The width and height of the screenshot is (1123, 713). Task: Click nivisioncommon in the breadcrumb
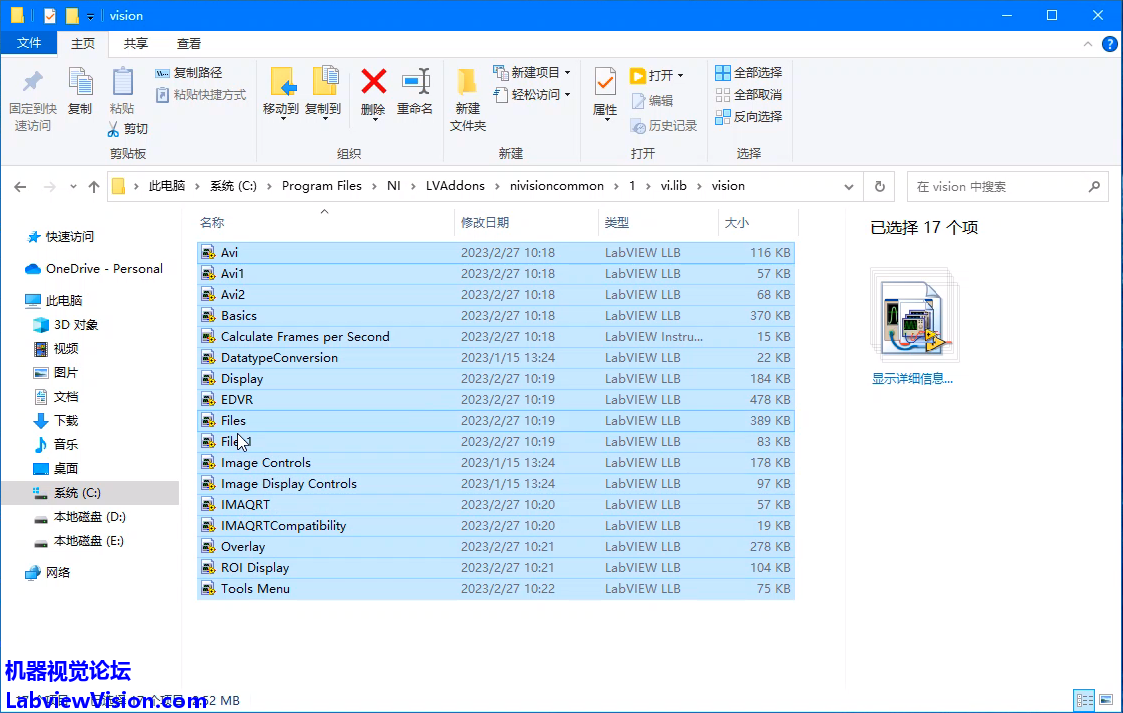(556, 186)
